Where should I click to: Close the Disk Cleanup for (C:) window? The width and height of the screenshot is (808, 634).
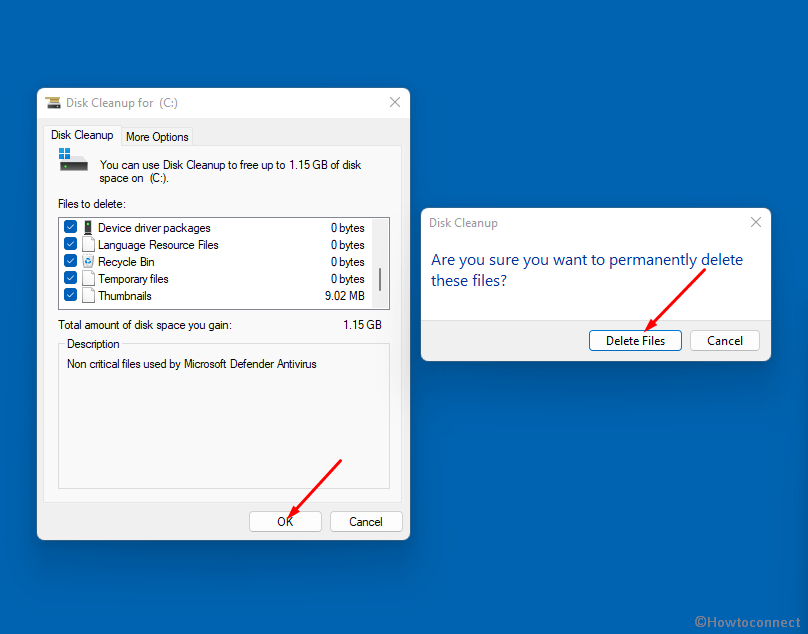coord(395,102)
